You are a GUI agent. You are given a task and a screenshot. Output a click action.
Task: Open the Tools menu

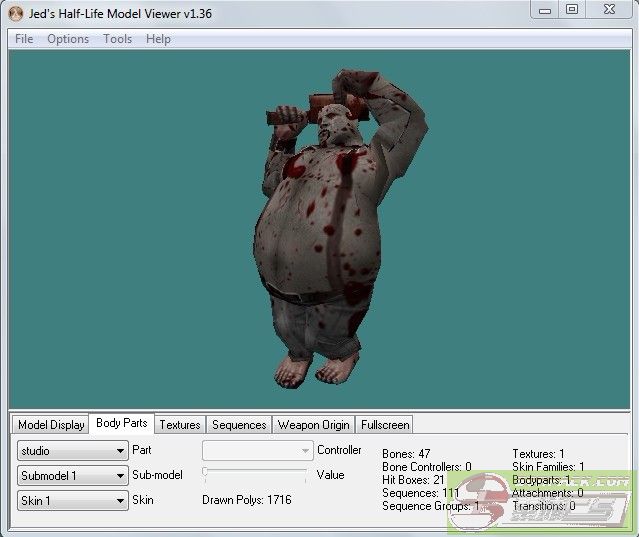(117, 39)
